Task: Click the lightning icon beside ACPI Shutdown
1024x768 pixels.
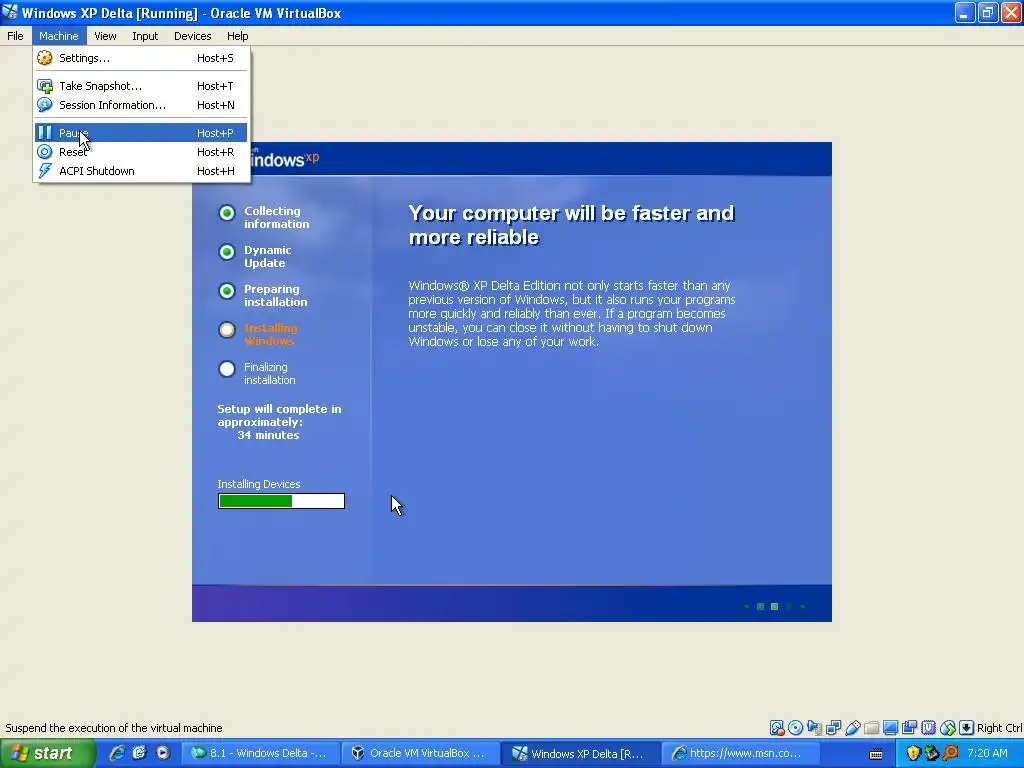Action: coord(44,170)
